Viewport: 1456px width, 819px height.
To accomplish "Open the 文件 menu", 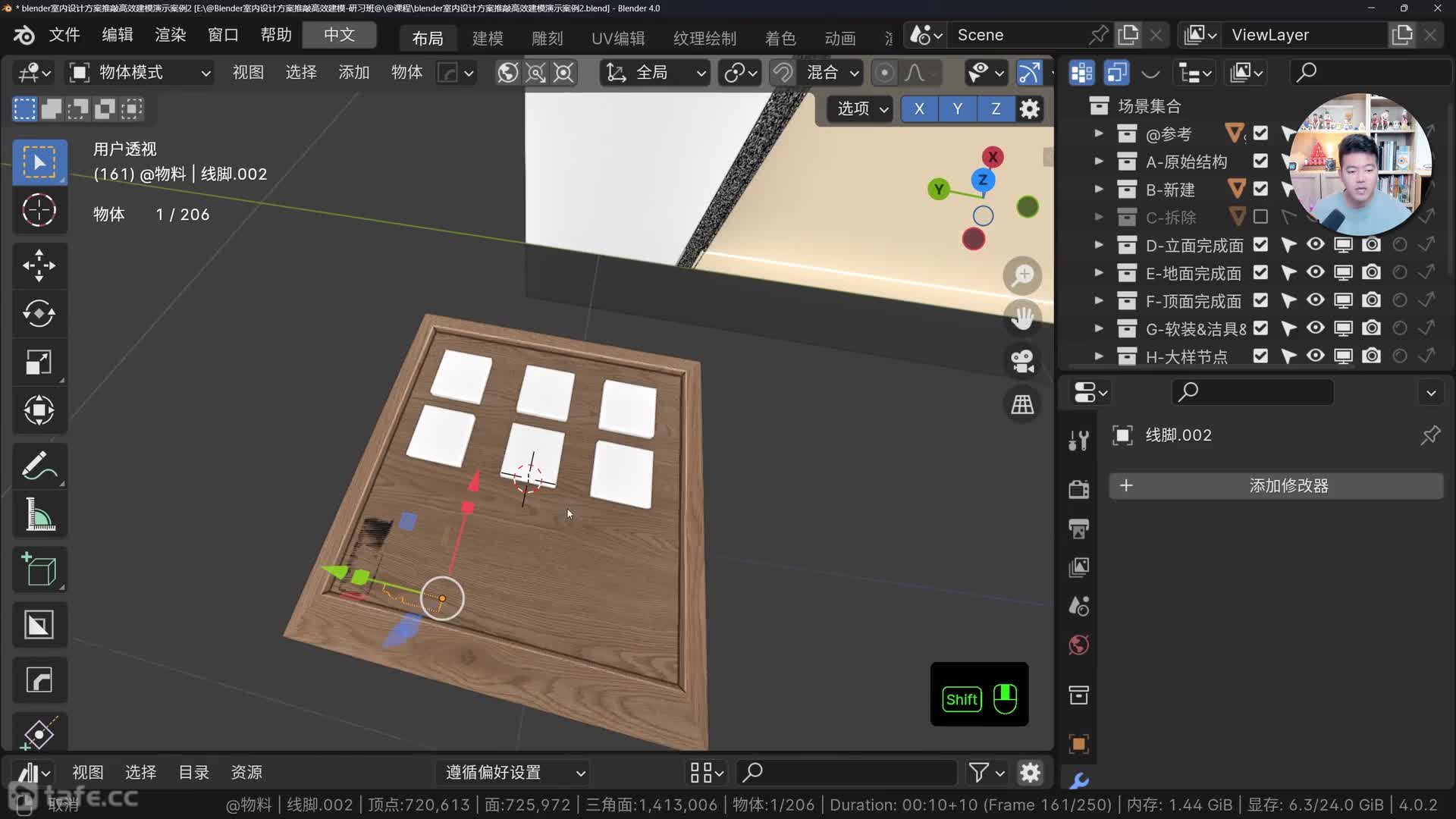I will tap(64, 35).
